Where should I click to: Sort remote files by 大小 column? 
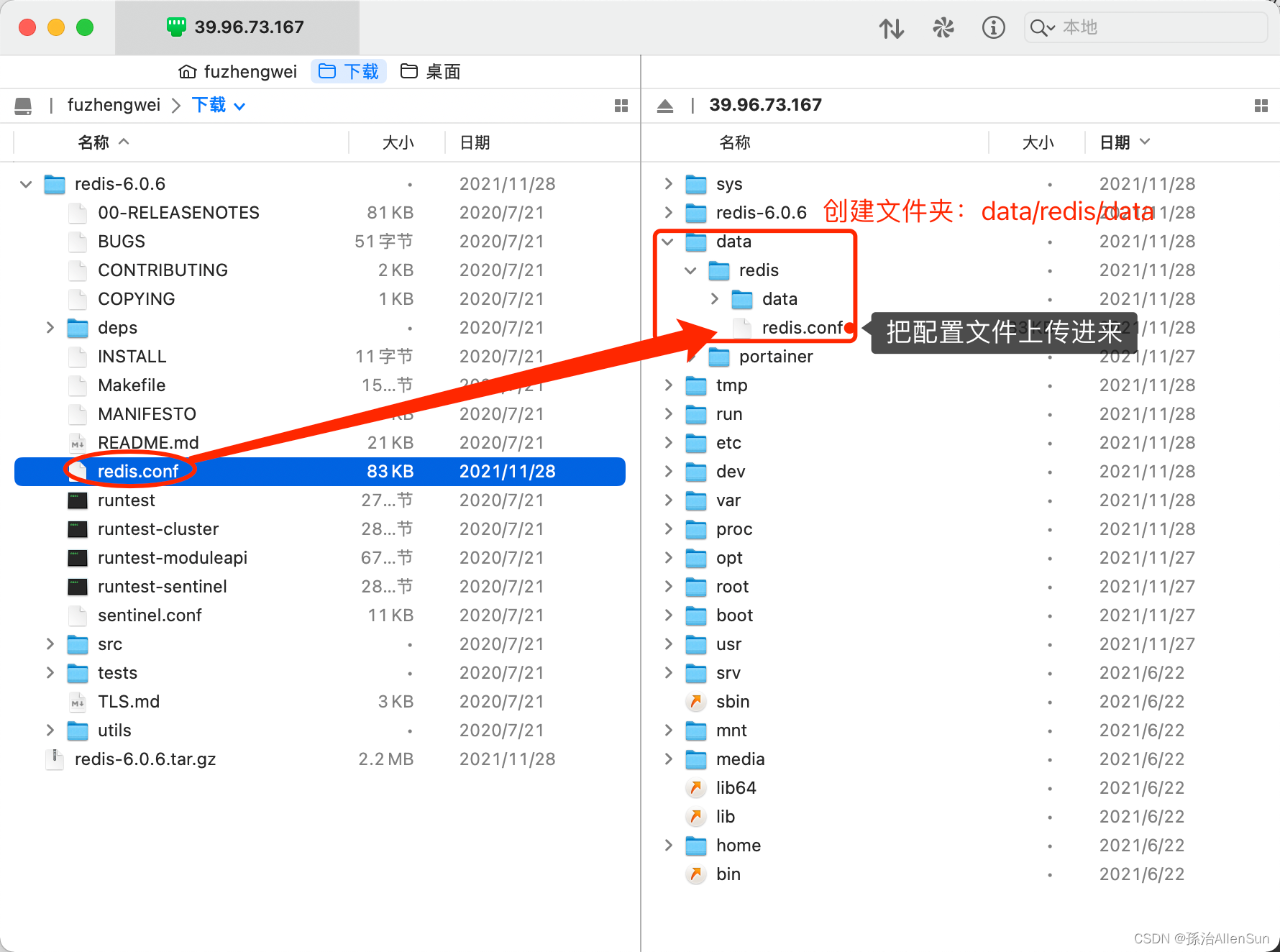(1038, 142)
